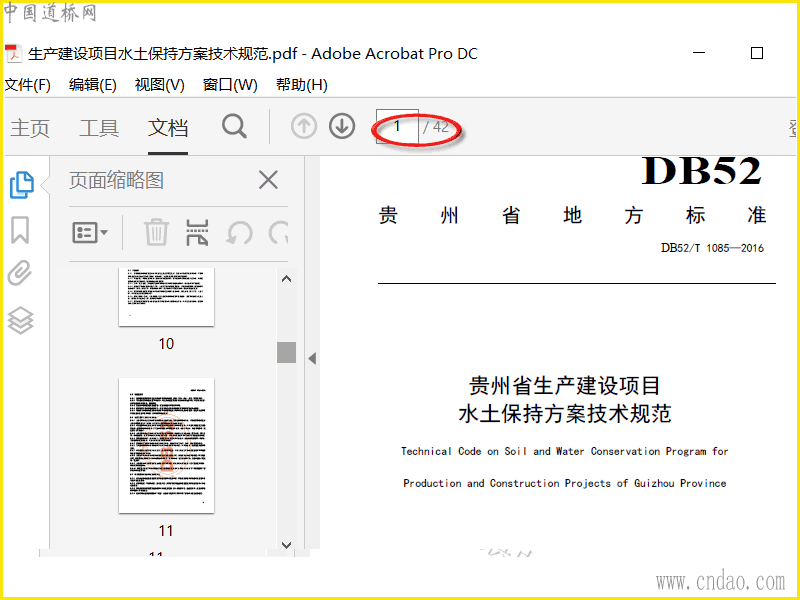Click the DB52 heading text
Viewport: 800px width, 600px height.
coord(702,171)
